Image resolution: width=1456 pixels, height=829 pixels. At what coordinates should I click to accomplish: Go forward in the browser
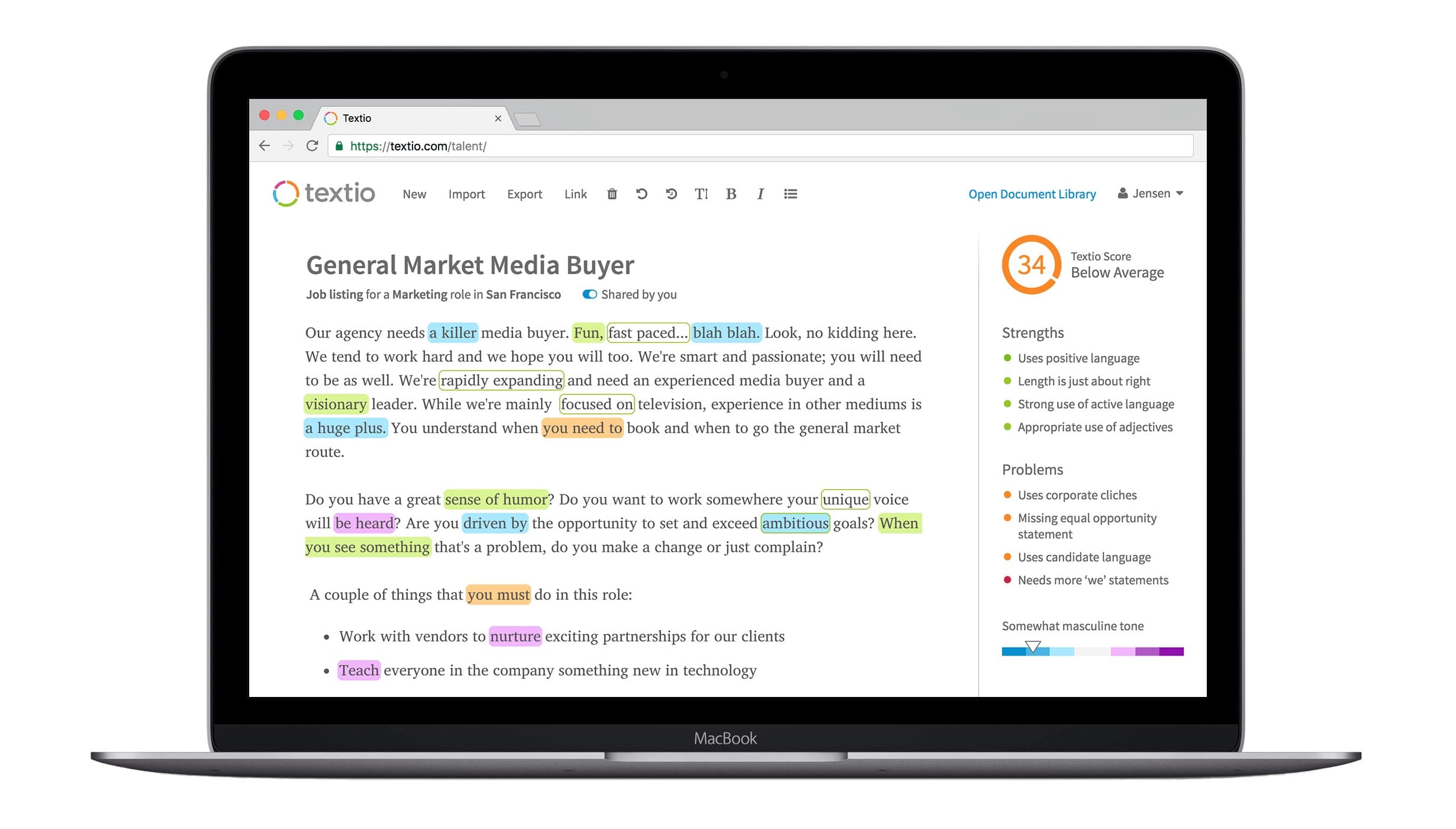pyautogui.click(x=288, y=146)
